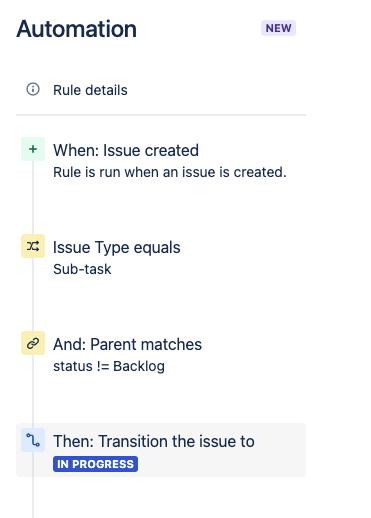Click the status != Backlog text

[x=109, y=366]
